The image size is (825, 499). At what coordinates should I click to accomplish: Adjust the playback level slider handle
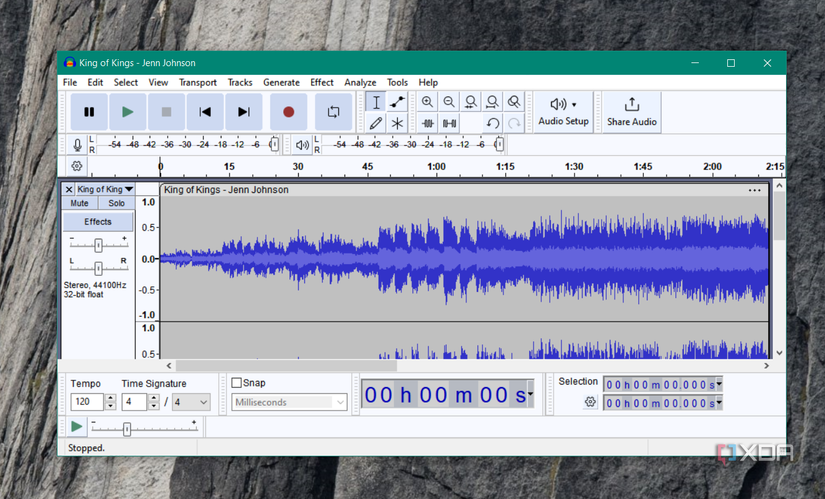(499, 144)
